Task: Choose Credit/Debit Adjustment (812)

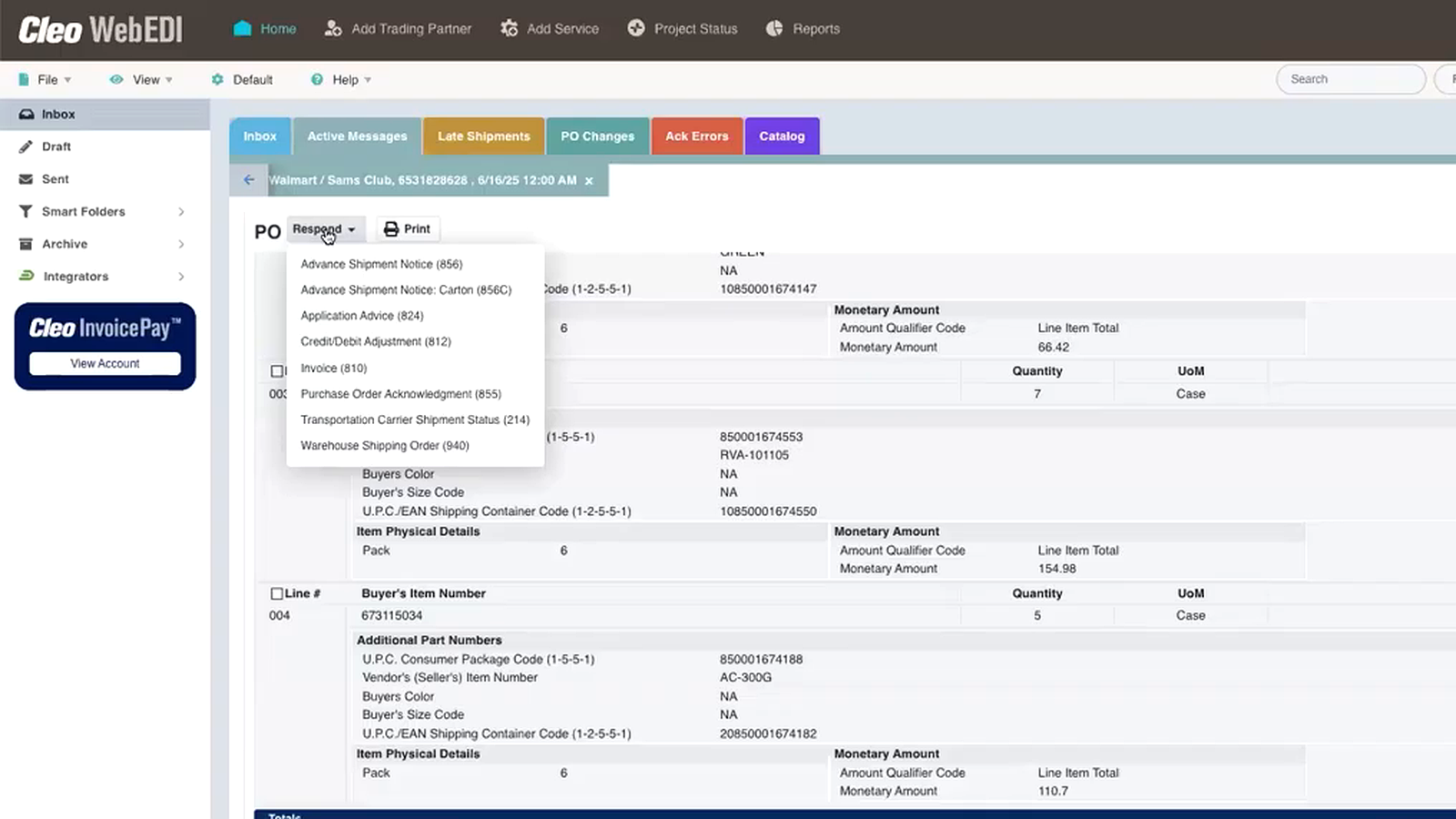Action: 376,341
